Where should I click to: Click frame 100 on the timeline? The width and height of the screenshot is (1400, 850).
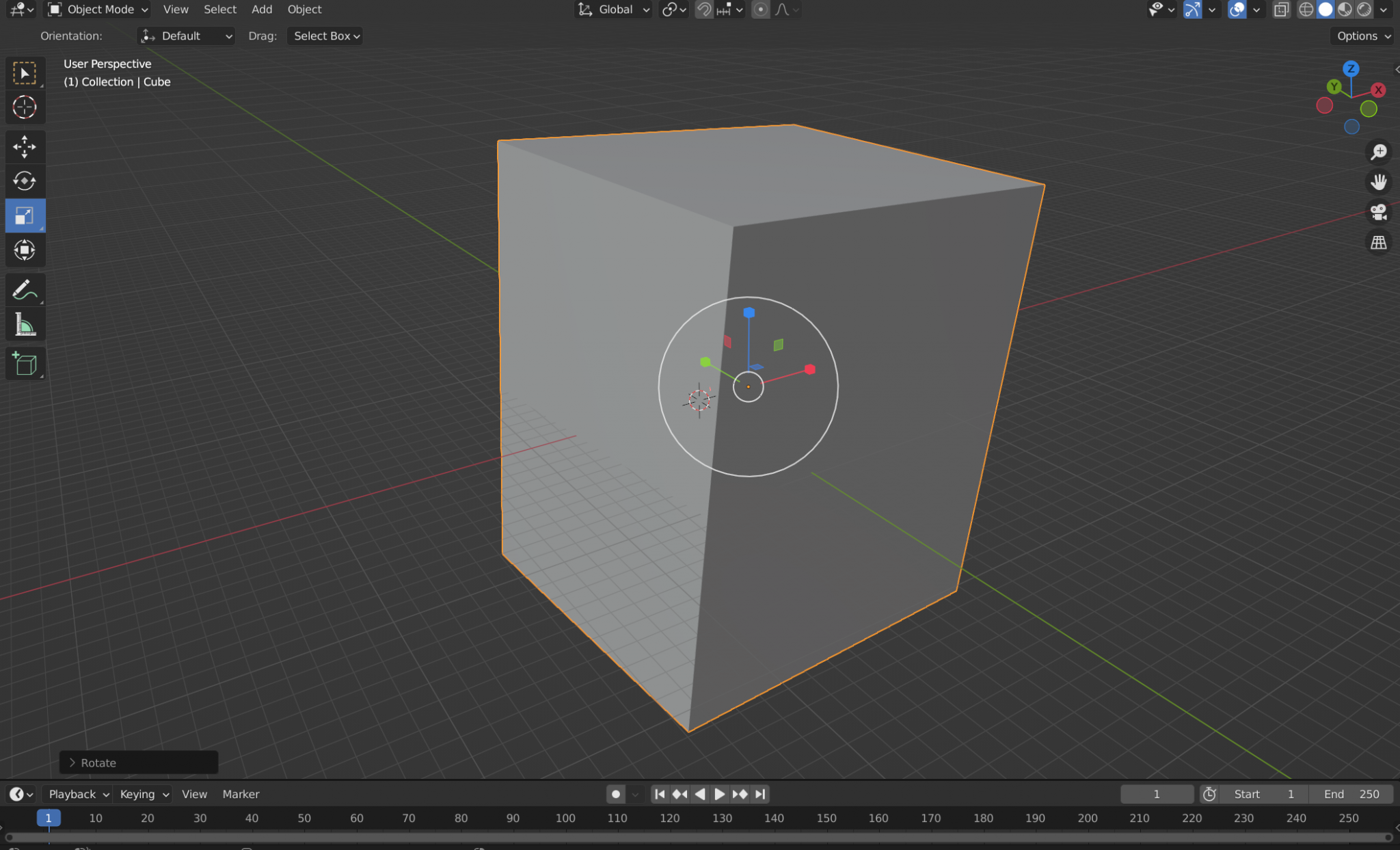pyautogui.click(x=565, y=818)
